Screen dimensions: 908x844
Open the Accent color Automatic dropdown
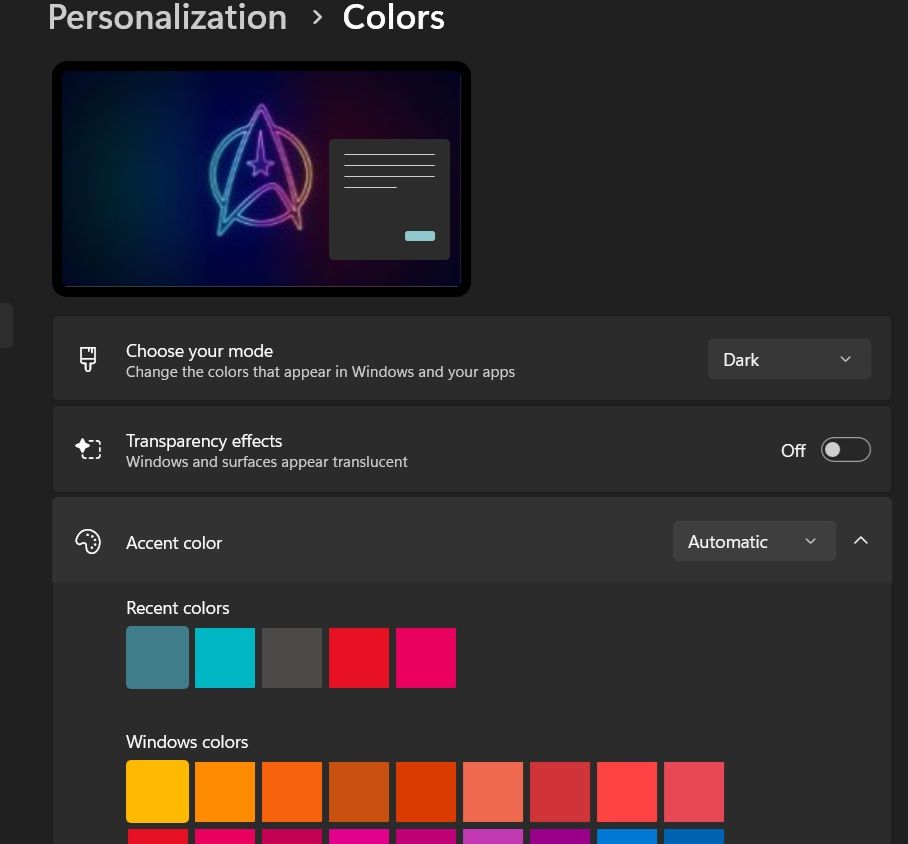[x=754, y=541]
